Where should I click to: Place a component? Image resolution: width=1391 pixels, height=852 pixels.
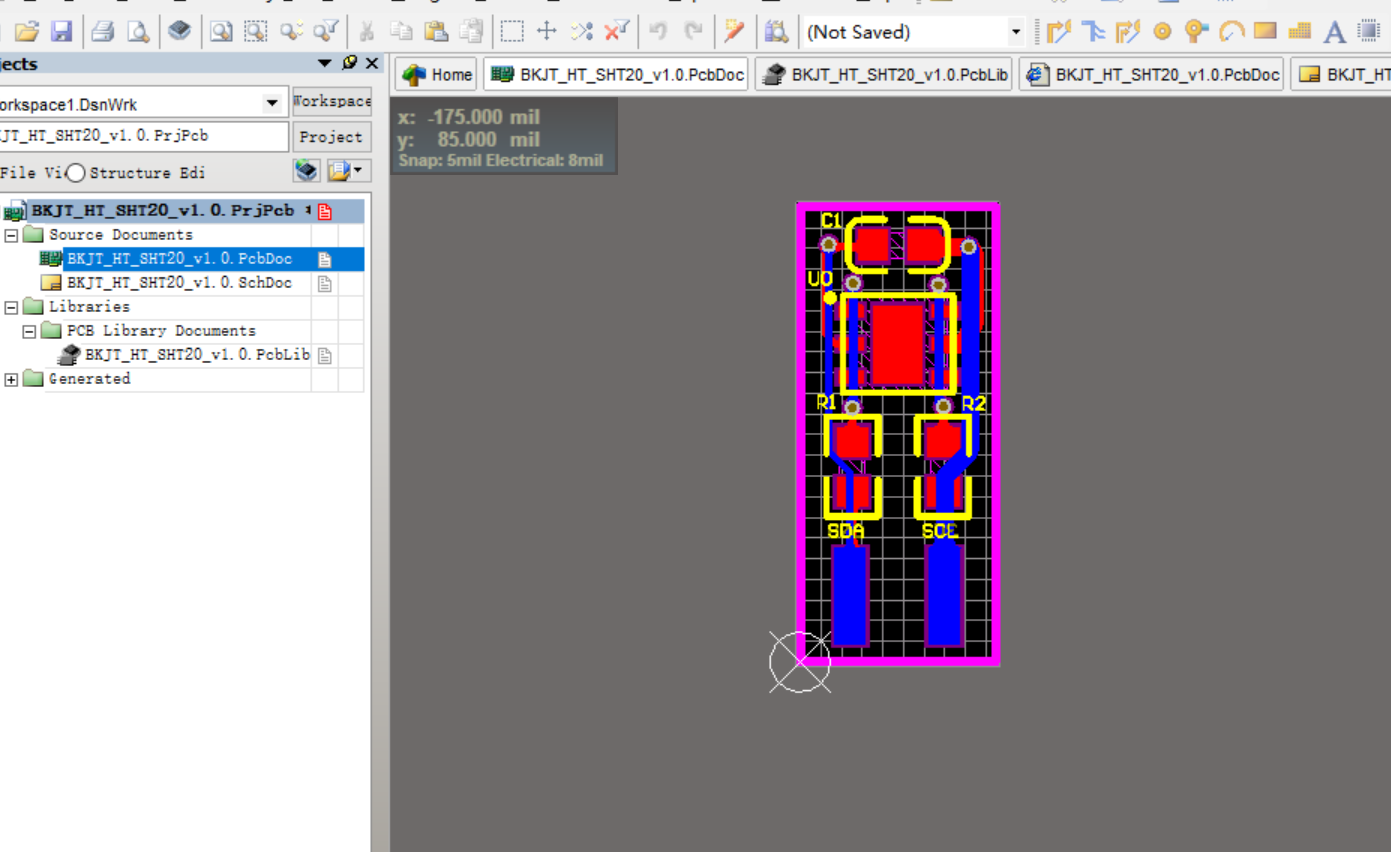(x=1369, y=32)
